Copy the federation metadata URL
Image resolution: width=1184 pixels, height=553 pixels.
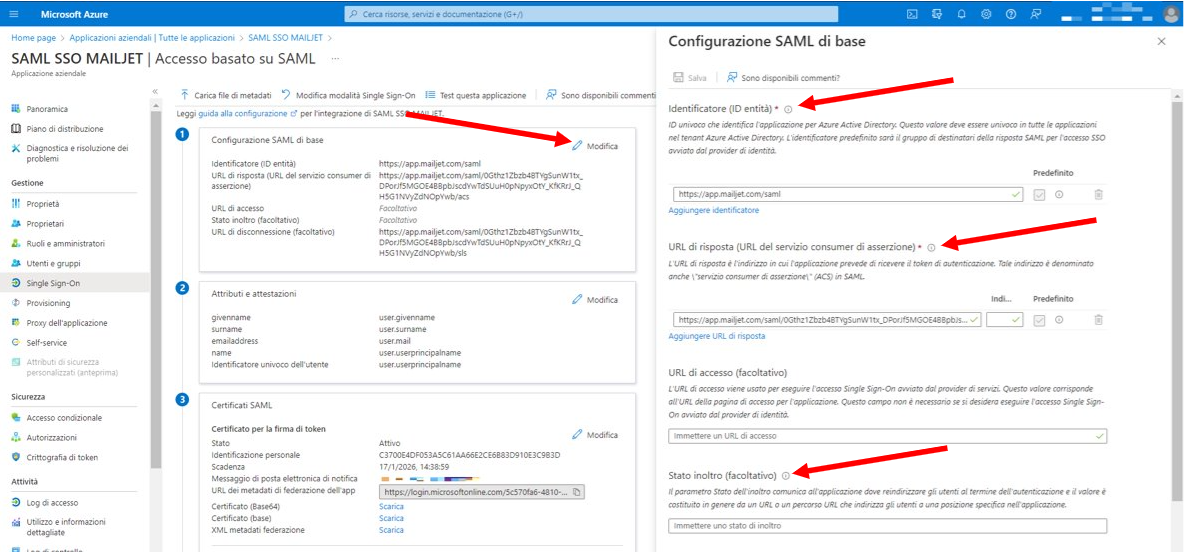575,492
